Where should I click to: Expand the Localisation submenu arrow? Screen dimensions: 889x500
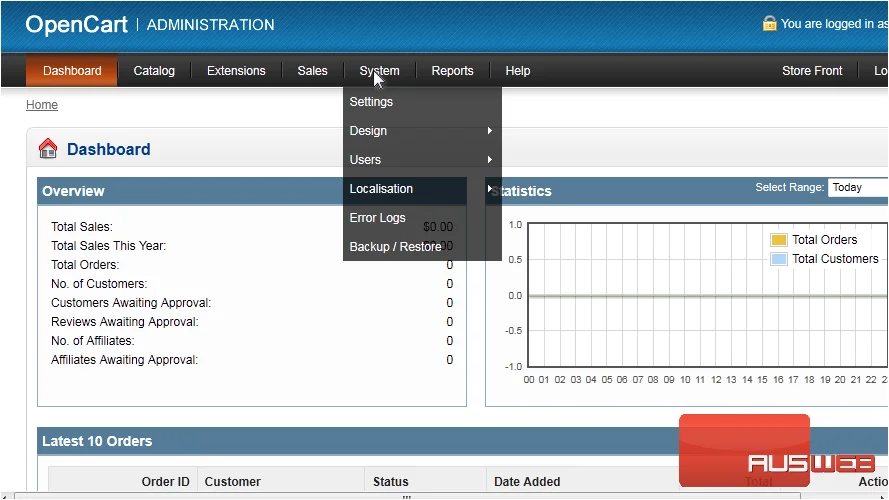click(490, 189)
